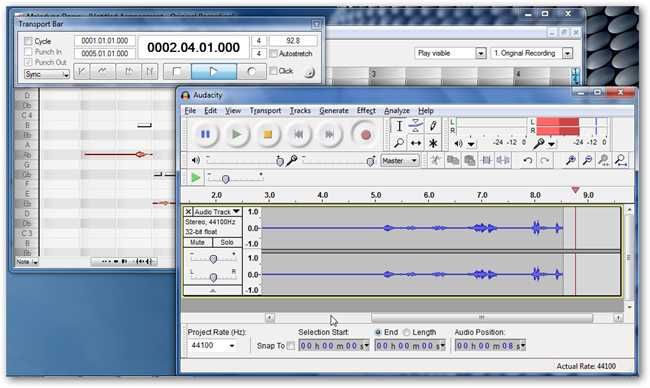This screenshot has width=650, height=388.
Task: Click the Fit Selection zoom icon
Action: (x=604, y=160)
